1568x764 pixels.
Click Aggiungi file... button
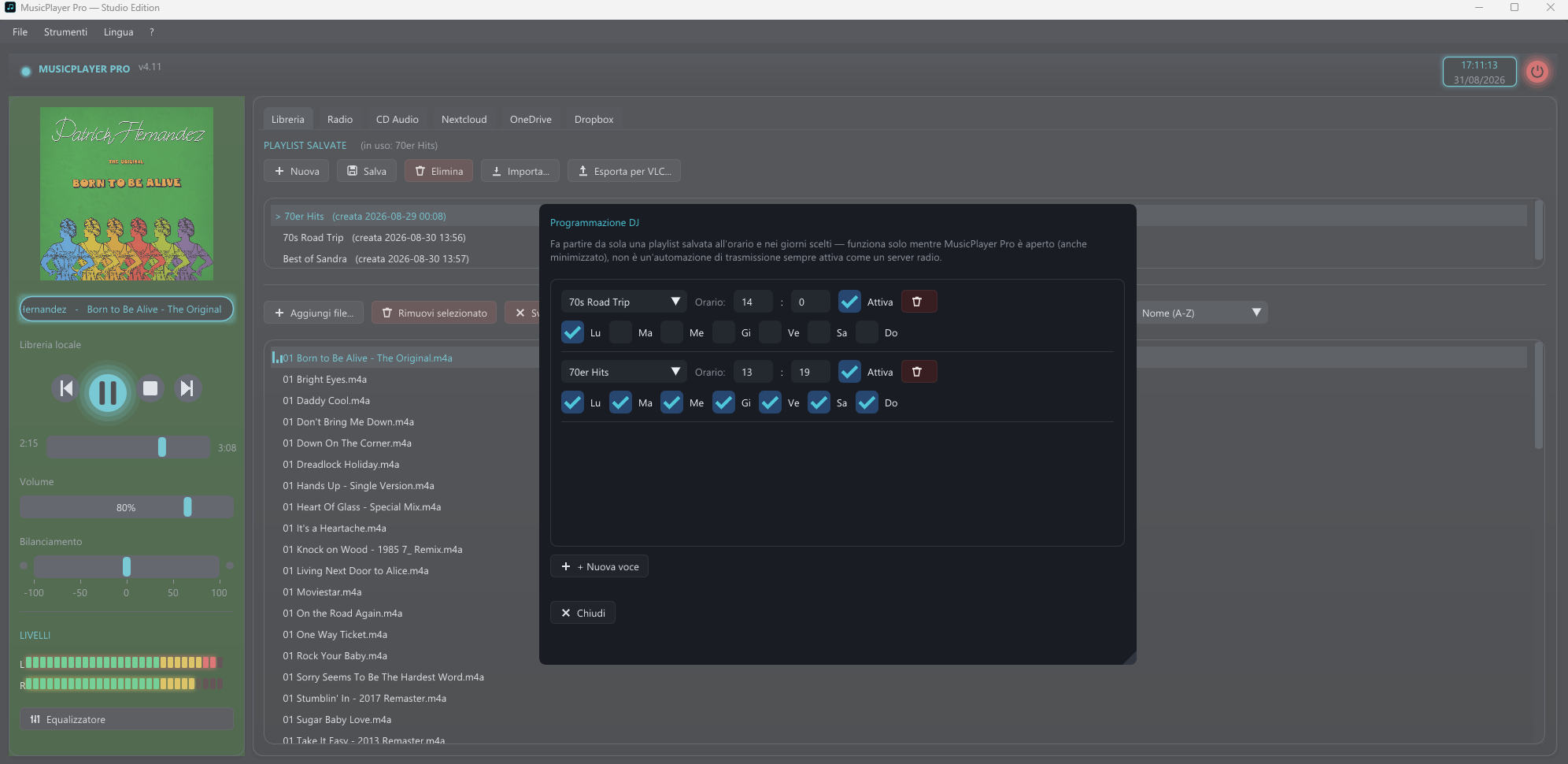tap(314, 313)
